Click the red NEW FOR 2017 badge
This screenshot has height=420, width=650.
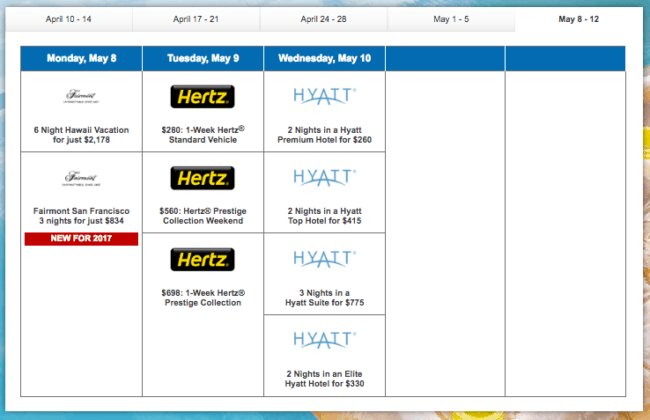click(x=81, y=237)
